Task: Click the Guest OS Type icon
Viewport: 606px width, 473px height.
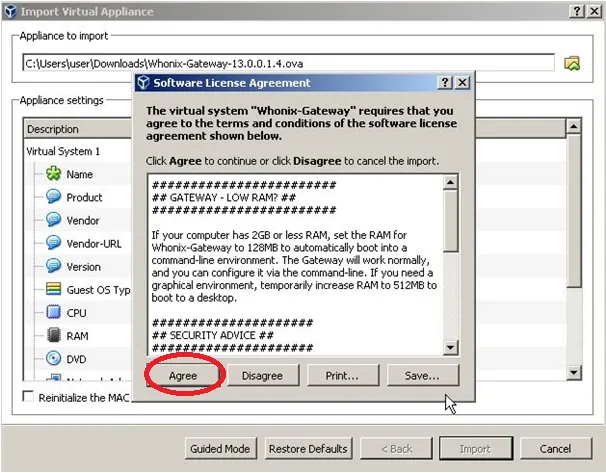Action: click(53, 289)
